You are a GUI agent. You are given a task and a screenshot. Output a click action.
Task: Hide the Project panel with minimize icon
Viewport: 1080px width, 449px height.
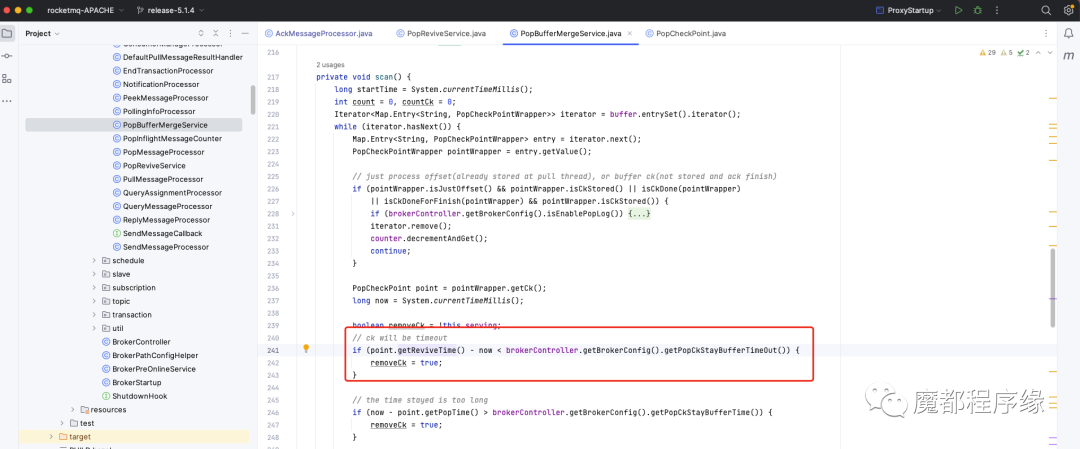[x=243, y=33]
